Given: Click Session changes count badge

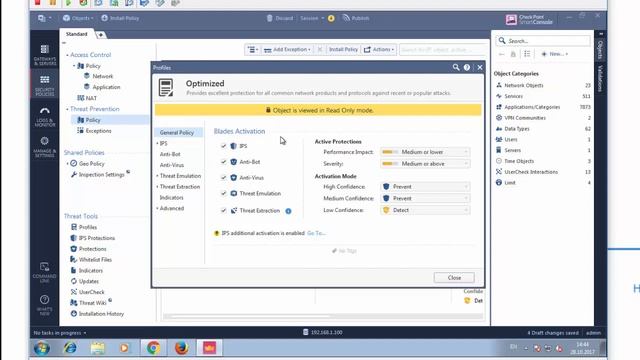Looking at the screenshot, I should click(331, 18).
